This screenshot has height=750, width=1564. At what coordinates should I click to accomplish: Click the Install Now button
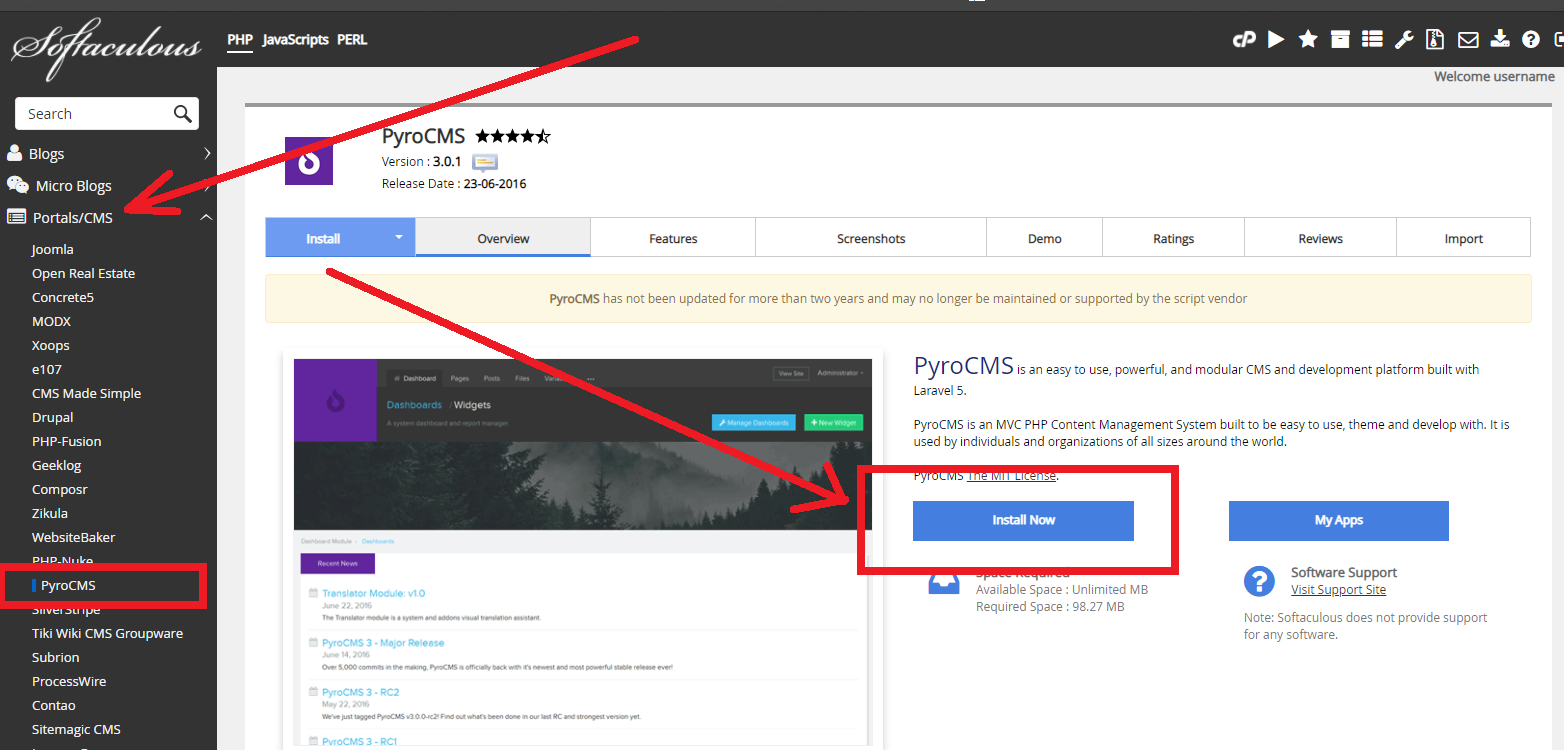[1022, 520]
